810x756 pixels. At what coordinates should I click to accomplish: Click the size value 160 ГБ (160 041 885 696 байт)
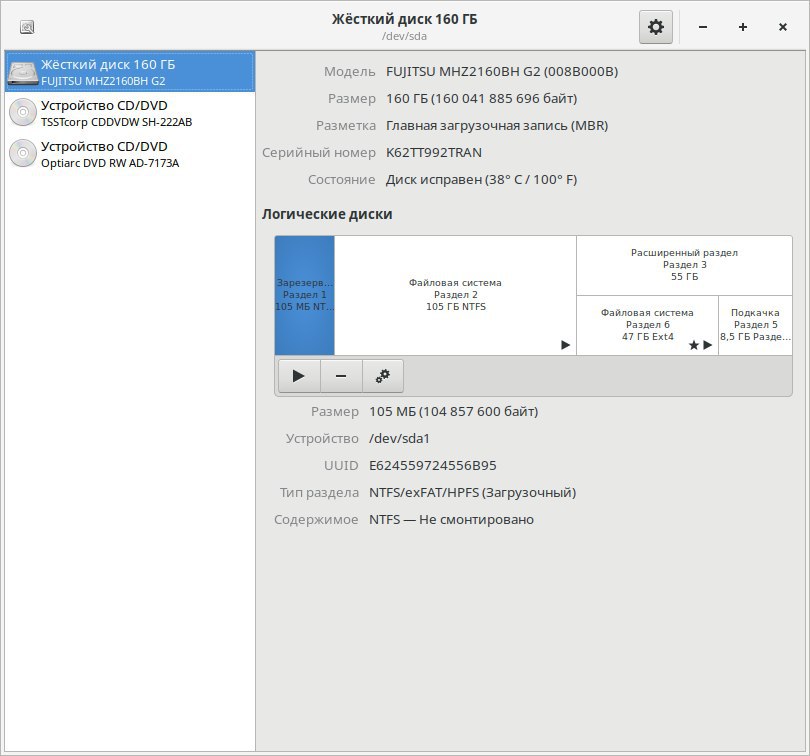point(481,98)
